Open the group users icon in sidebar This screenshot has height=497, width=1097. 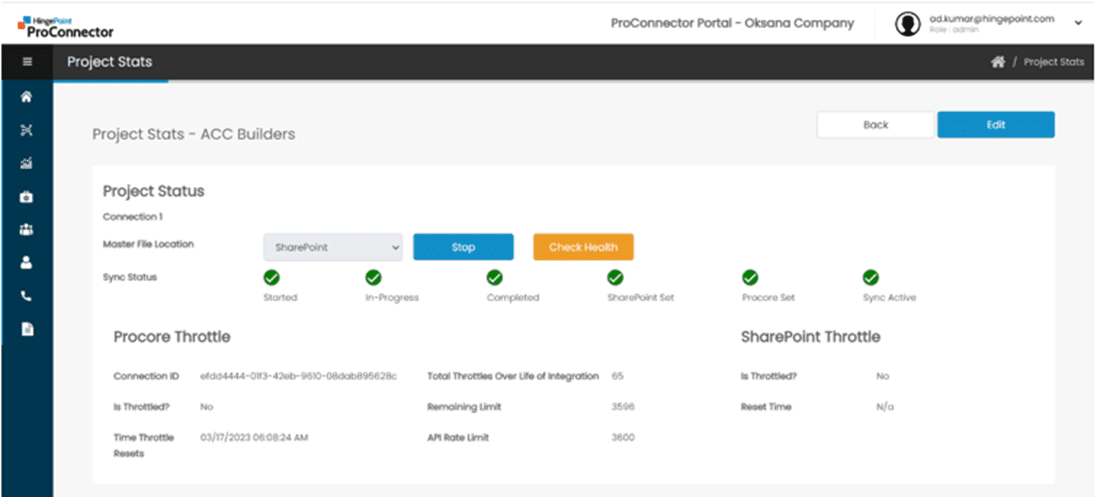click(27, 230)
